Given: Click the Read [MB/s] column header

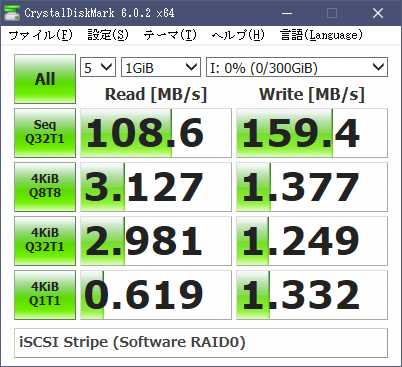Looking at the screenshot, I should (x=156, y=94).
